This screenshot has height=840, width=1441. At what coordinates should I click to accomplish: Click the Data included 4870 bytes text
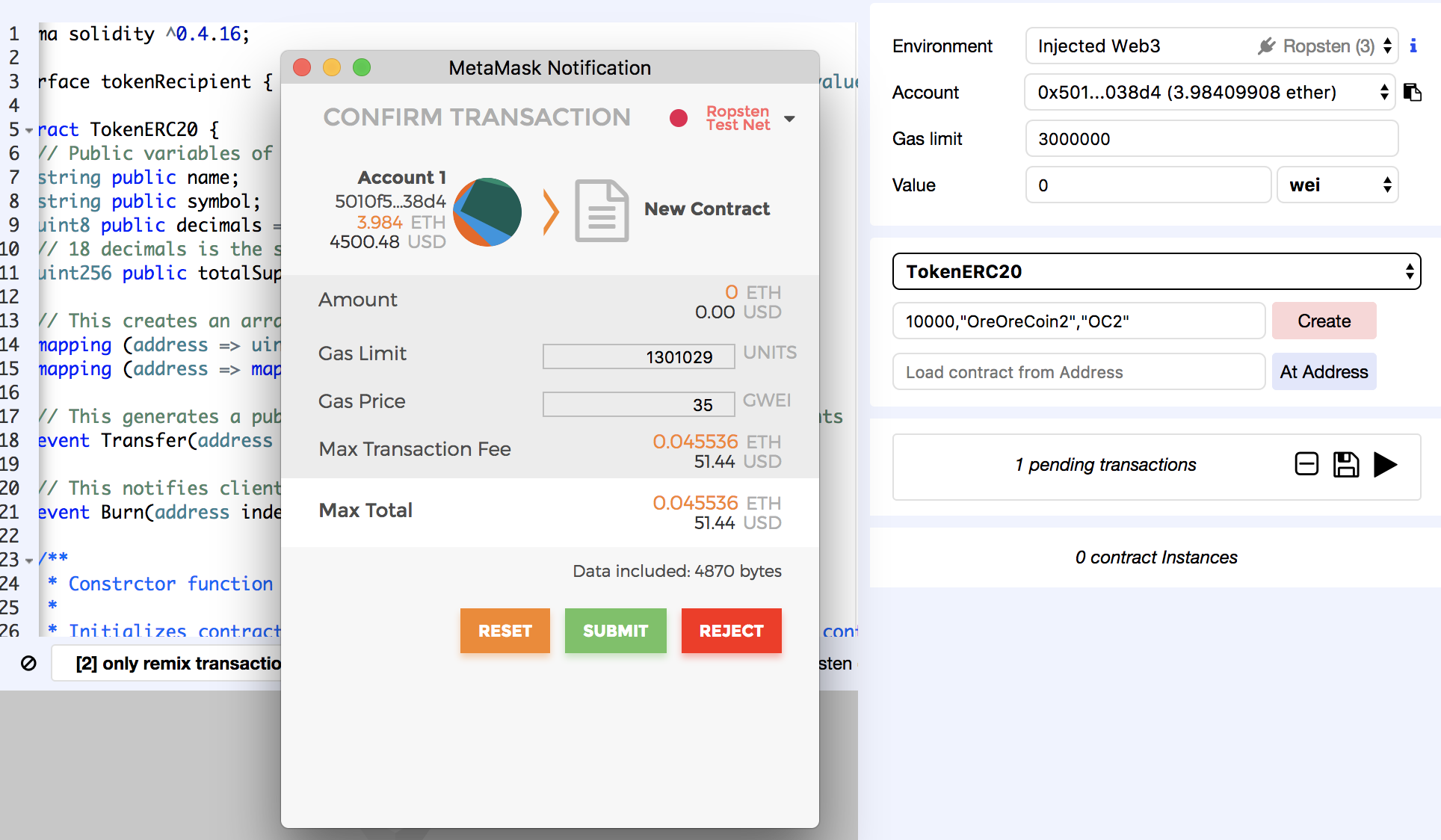677,571
